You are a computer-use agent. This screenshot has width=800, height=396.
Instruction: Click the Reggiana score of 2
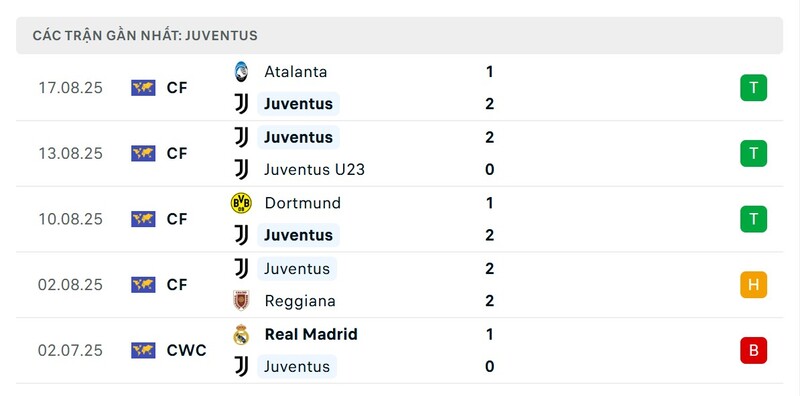tap(490, 301)
